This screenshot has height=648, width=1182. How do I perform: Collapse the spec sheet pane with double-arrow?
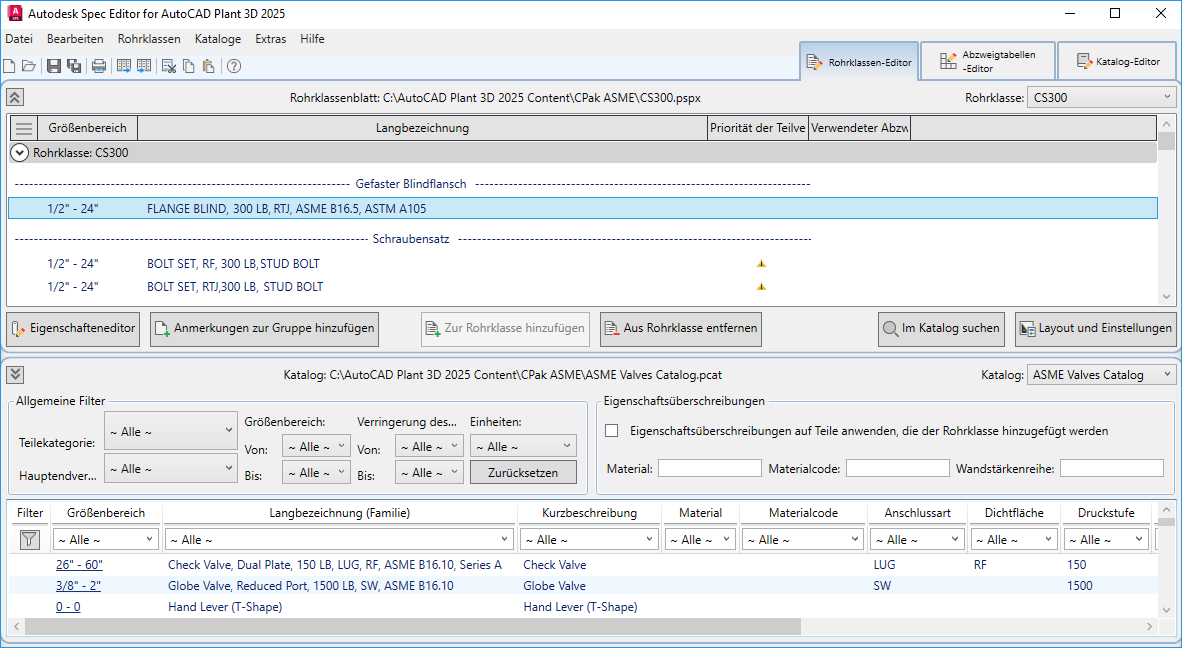click(15, 97)
